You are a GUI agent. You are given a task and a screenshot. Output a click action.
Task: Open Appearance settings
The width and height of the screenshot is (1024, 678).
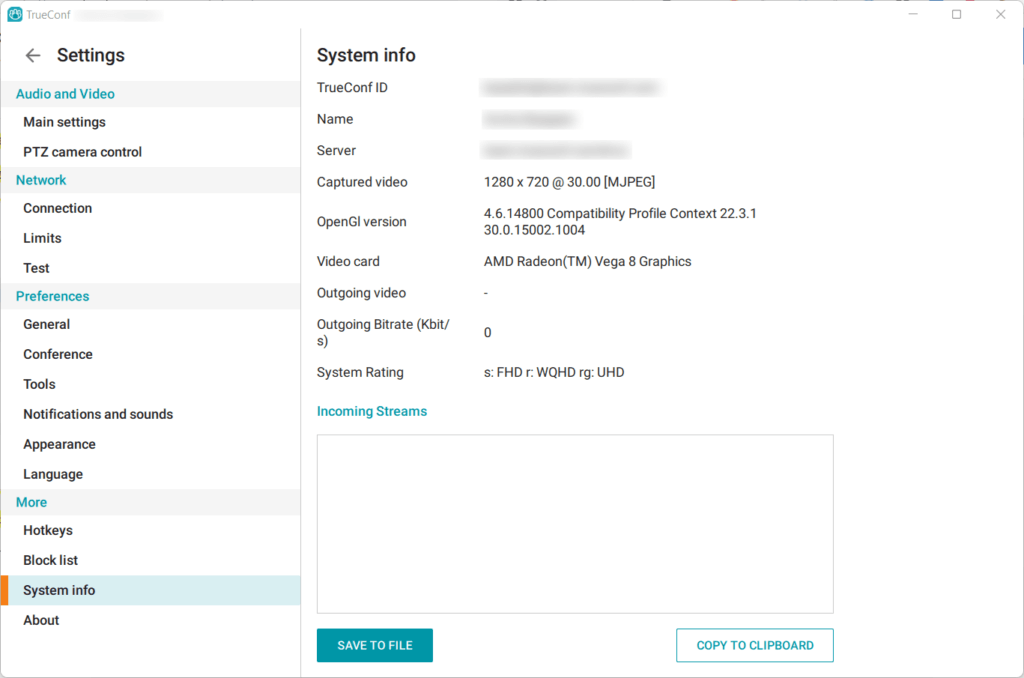coord(59,444)
